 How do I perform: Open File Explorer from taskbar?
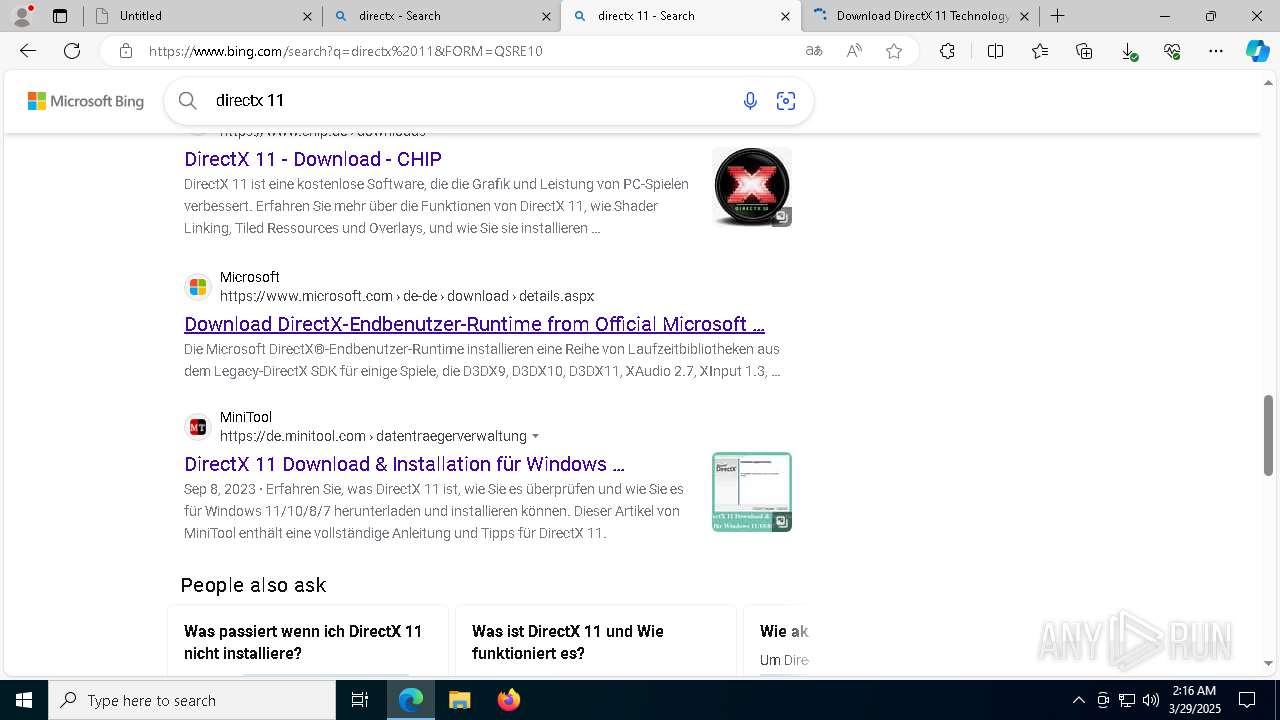459,700
